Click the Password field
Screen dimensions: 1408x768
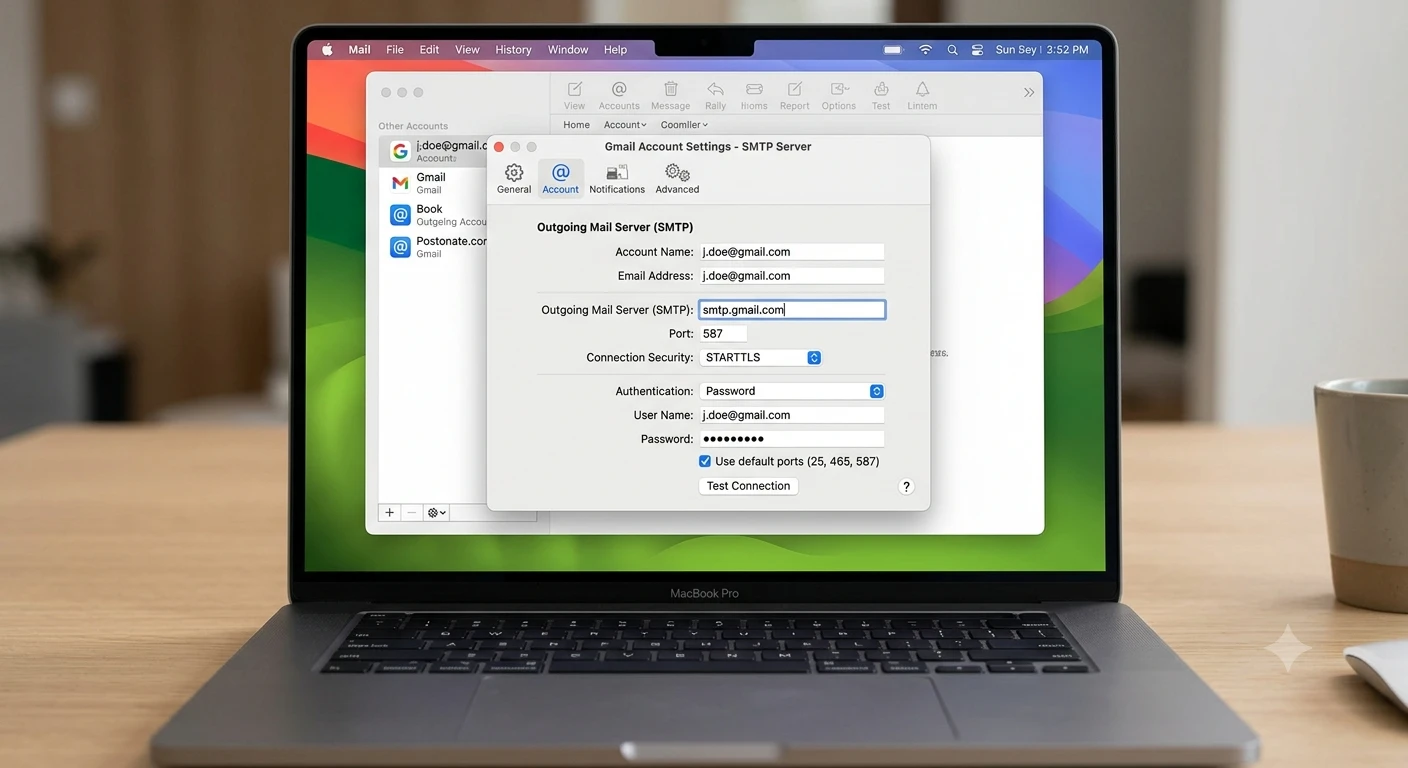(x=791, y=439)
